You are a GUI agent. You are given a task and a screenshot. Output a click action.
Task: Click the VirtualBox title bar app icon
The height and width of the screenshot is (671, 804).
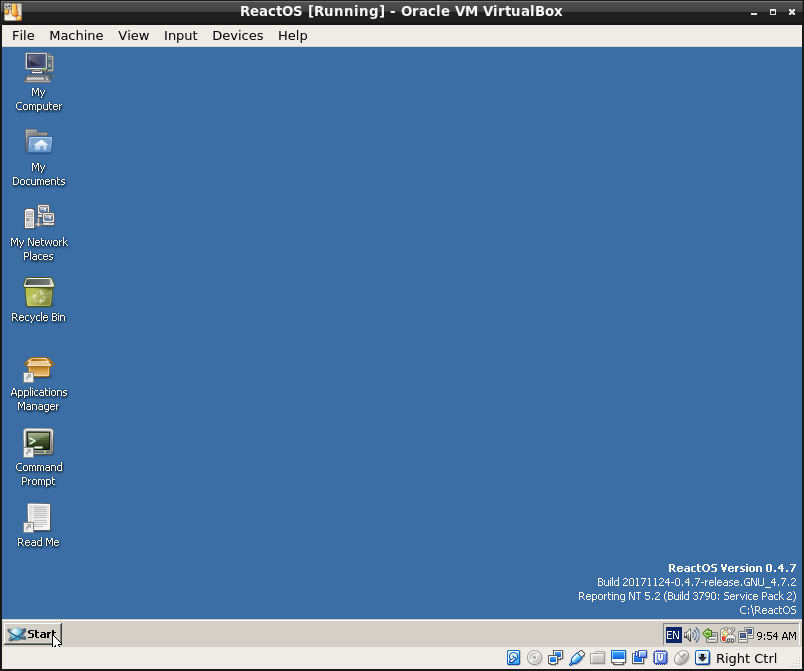[13, 11]
